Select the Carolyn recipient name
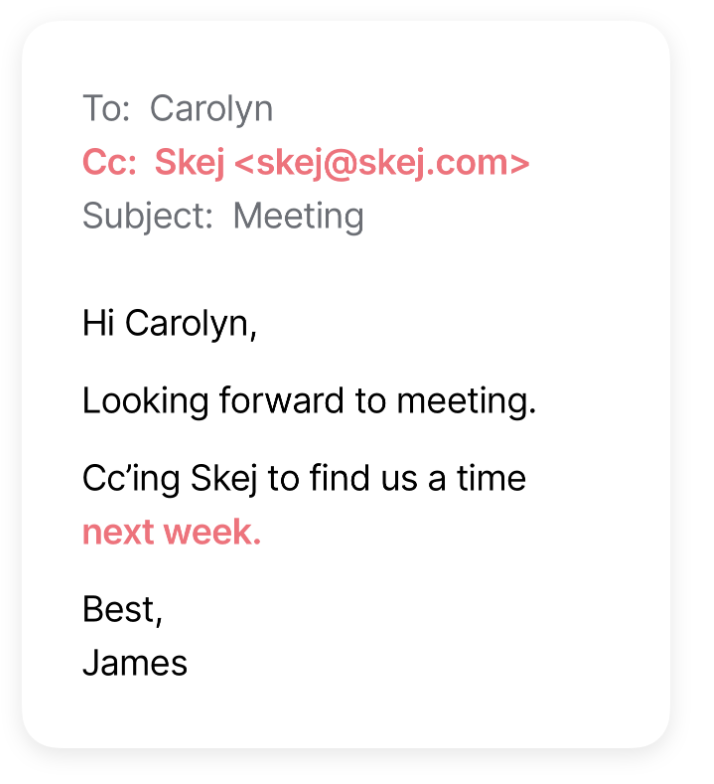 click(212, 110)
